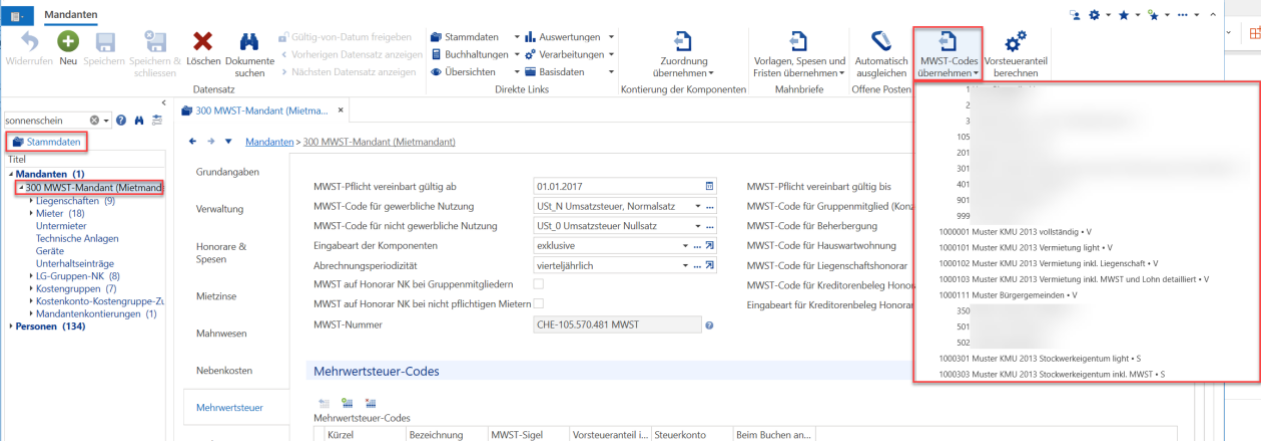The height and width of the screenshot is (441, 1261).
Task: Expand Abrechnungsperiodizität dropdown arrow
Action: (687, 265)
